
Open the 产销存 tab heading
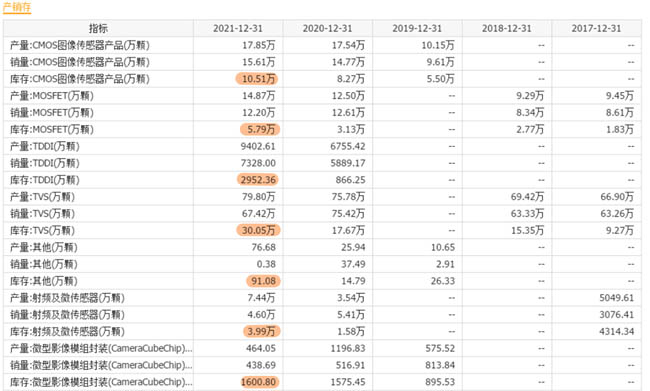pos(17,7)
